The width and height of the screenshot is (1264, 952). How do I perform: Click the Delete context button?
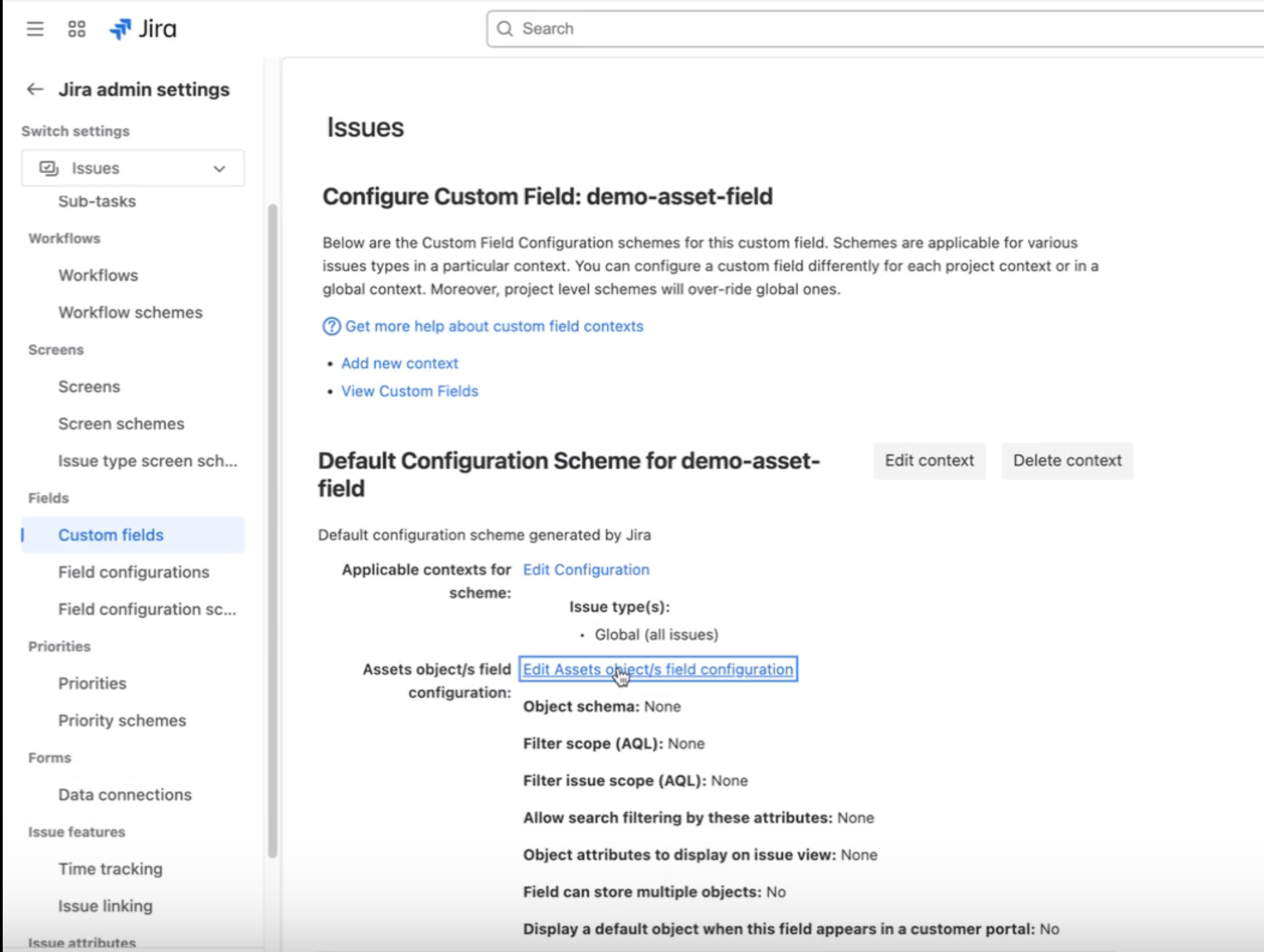tap(1067, 460)
